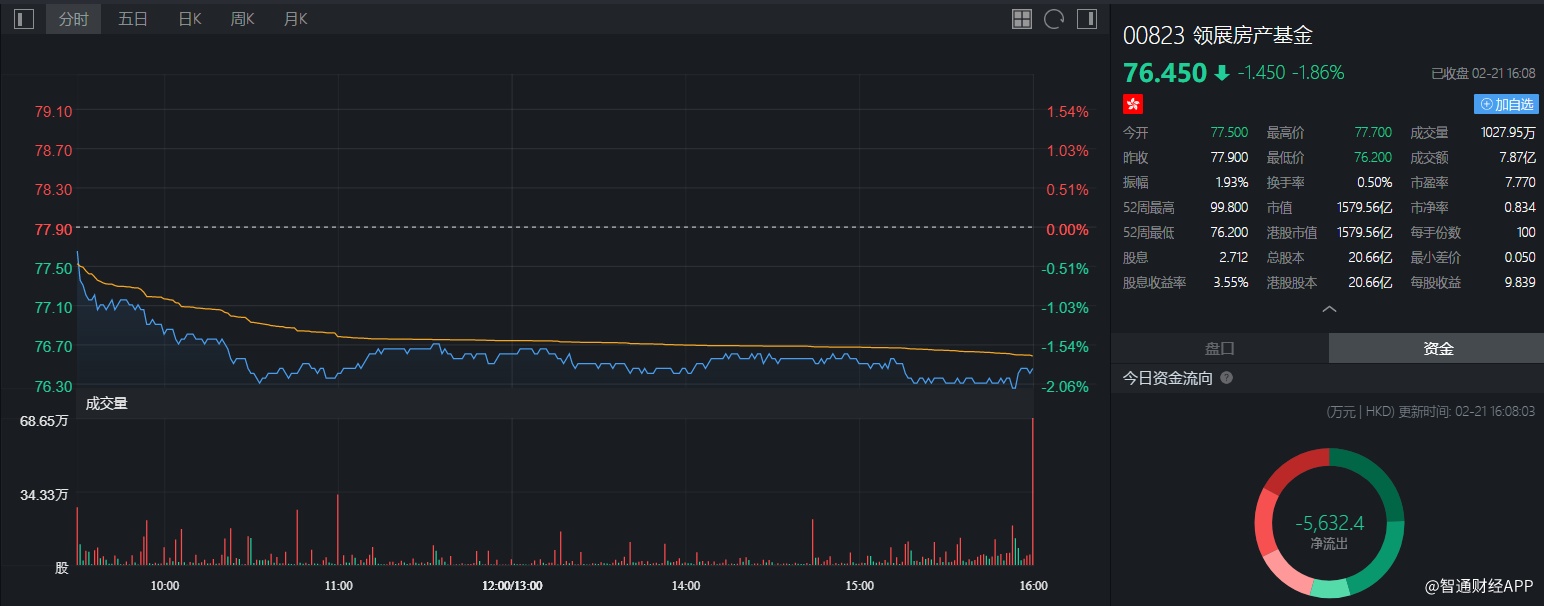
Task: Refresh the chart with circular arrow icon
Action: (1053, 19)
